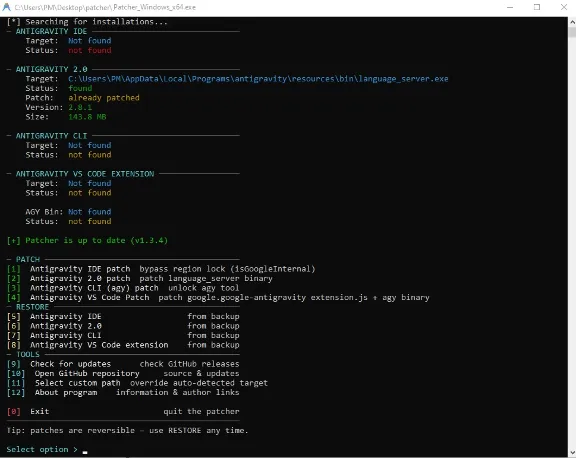Click restore option [6] Antigravity 2.0
Screen dimensions: 576x458
pos(123,326)
